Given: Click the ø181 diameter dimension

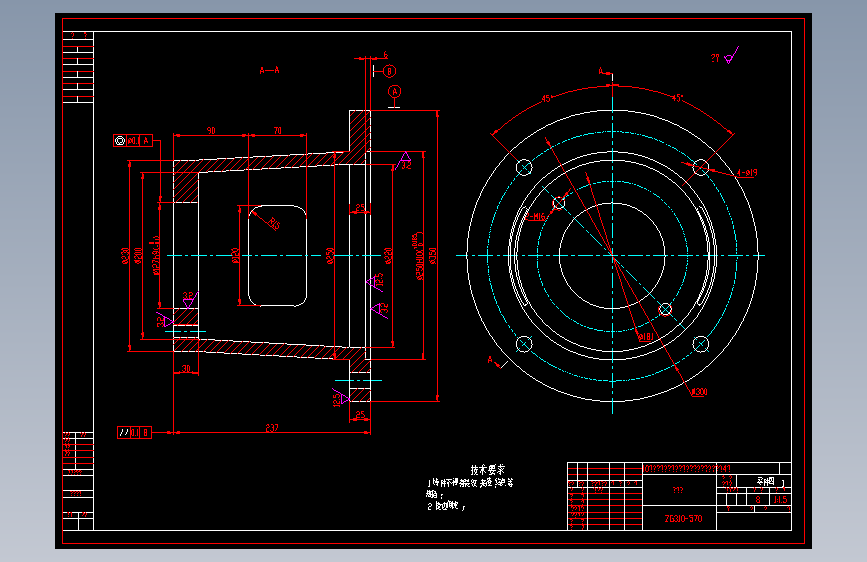Looking at the screenshot, I should [x=646, y=336].
